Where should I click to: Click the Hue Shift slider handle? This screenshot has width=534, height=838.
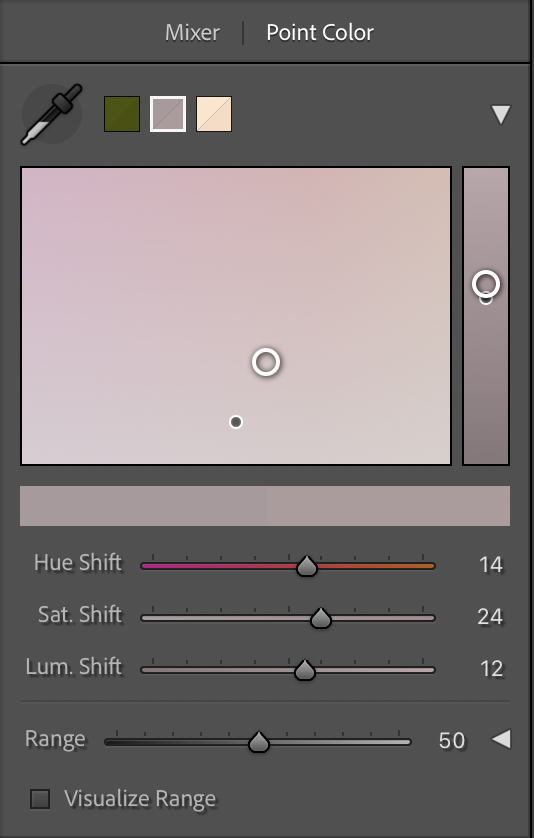click(x=307, y=566)
